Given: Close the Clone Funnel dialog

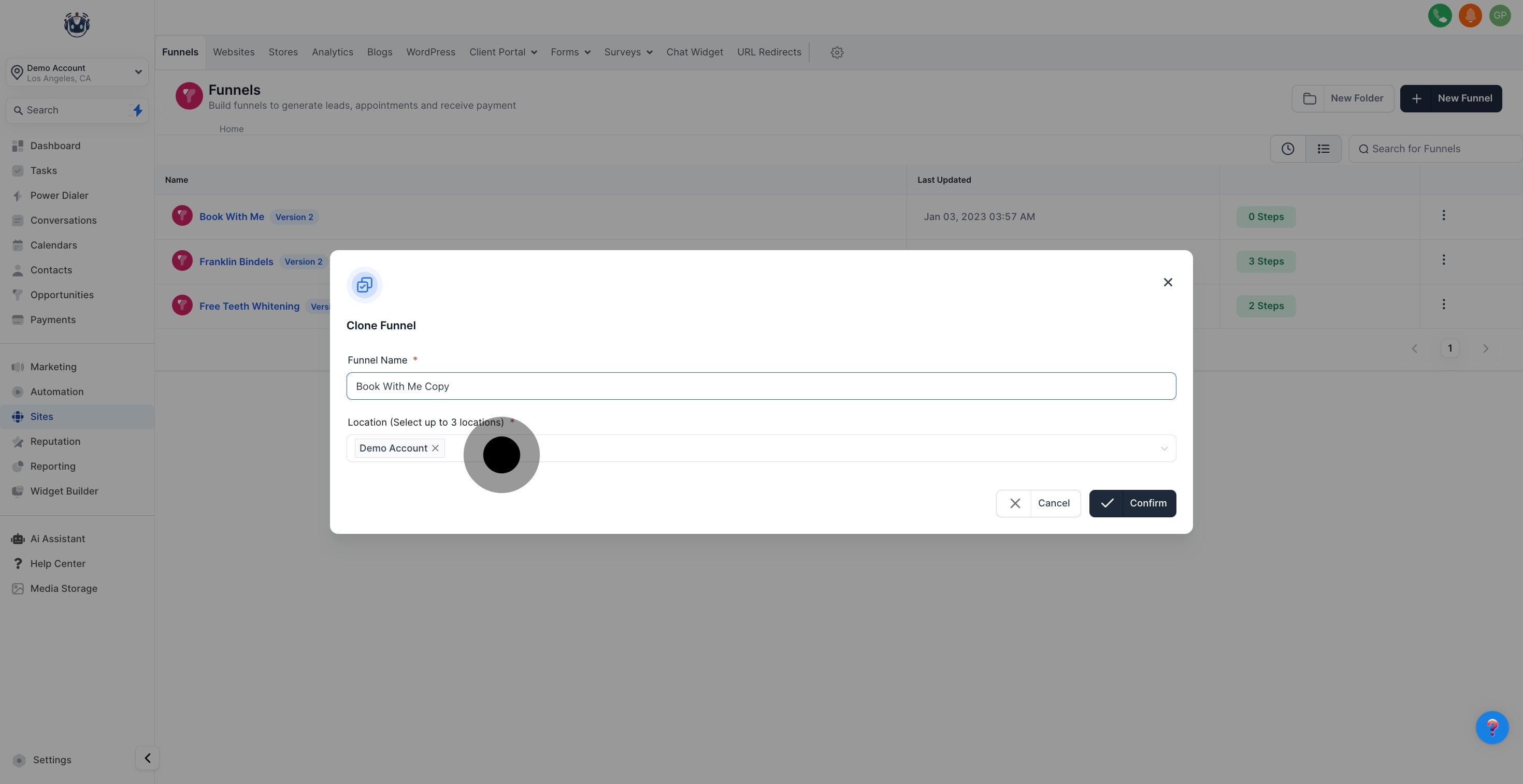Looking at the screenshot, I should (1168, 282).
